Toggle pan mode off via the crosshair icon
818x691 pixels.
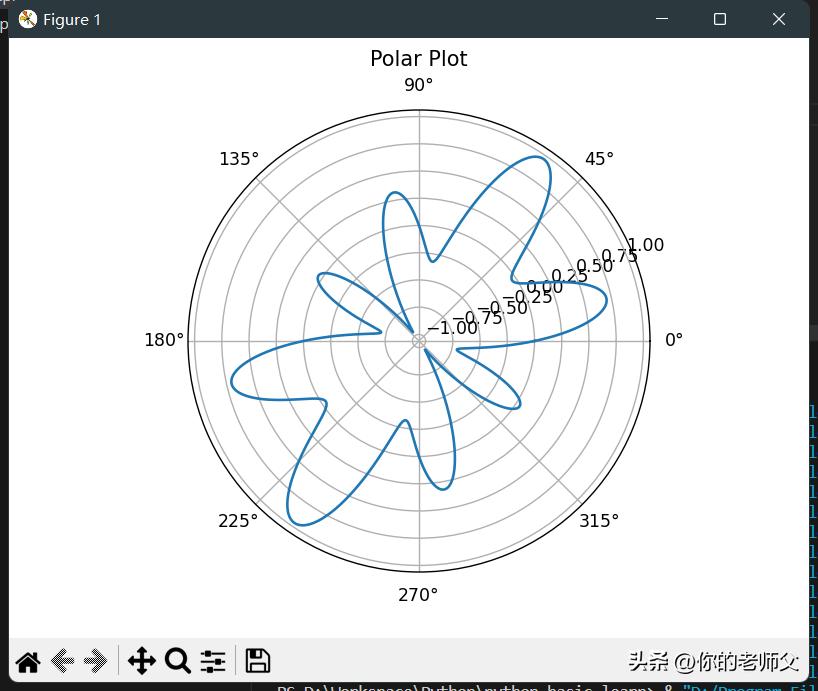(142, 660)
